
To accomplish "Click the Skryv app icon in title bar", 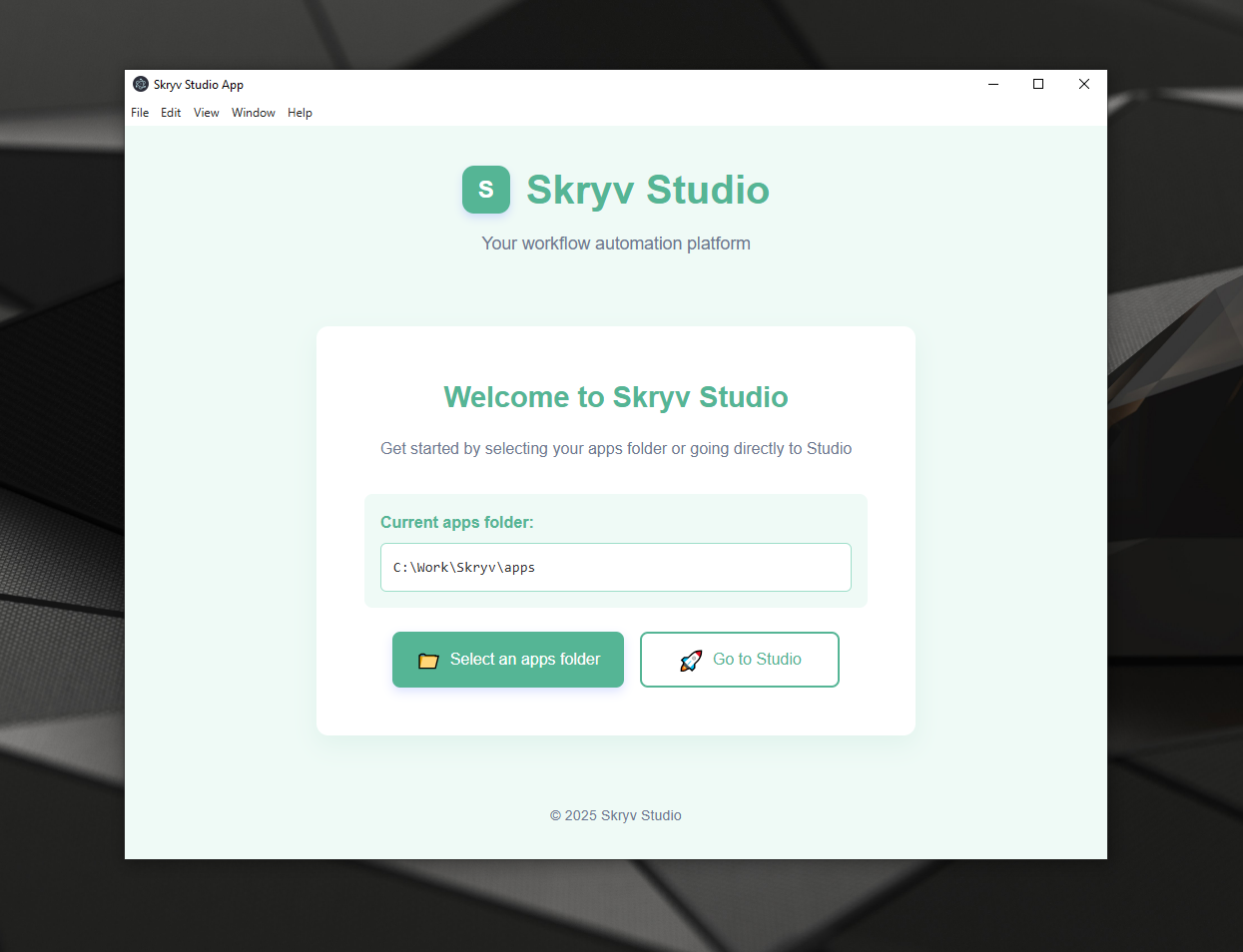I will tap(141, 85).
